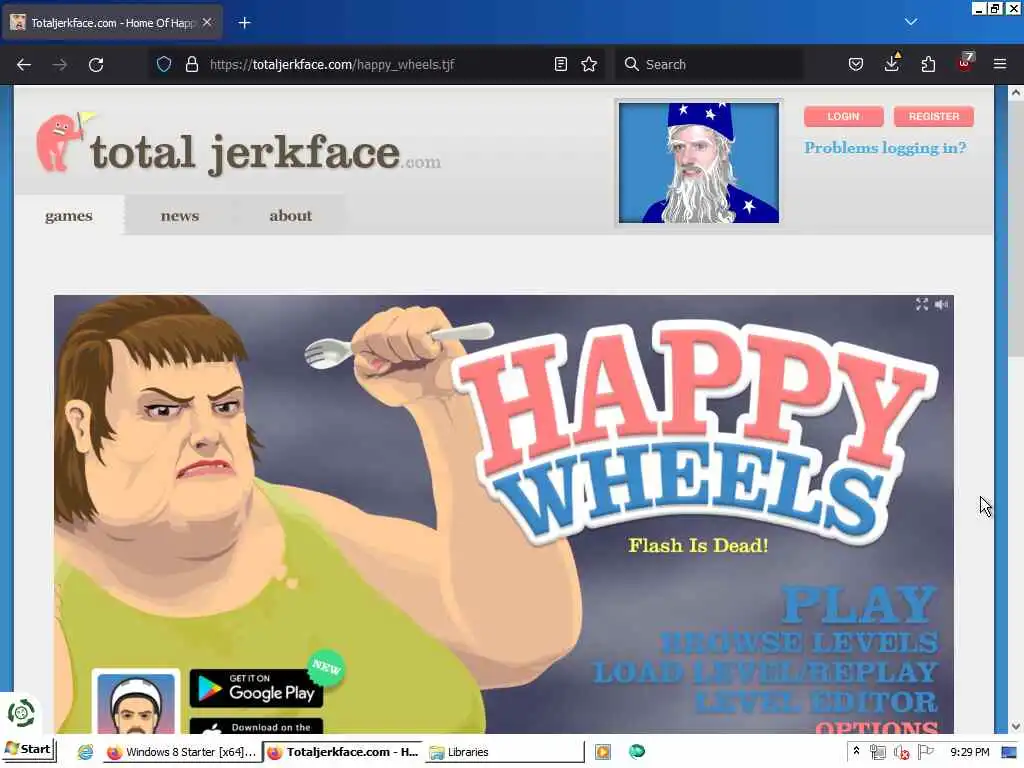The image size is (1024, 768).
Task: Go back using the browser back arrow
Action: pos(24,65)
